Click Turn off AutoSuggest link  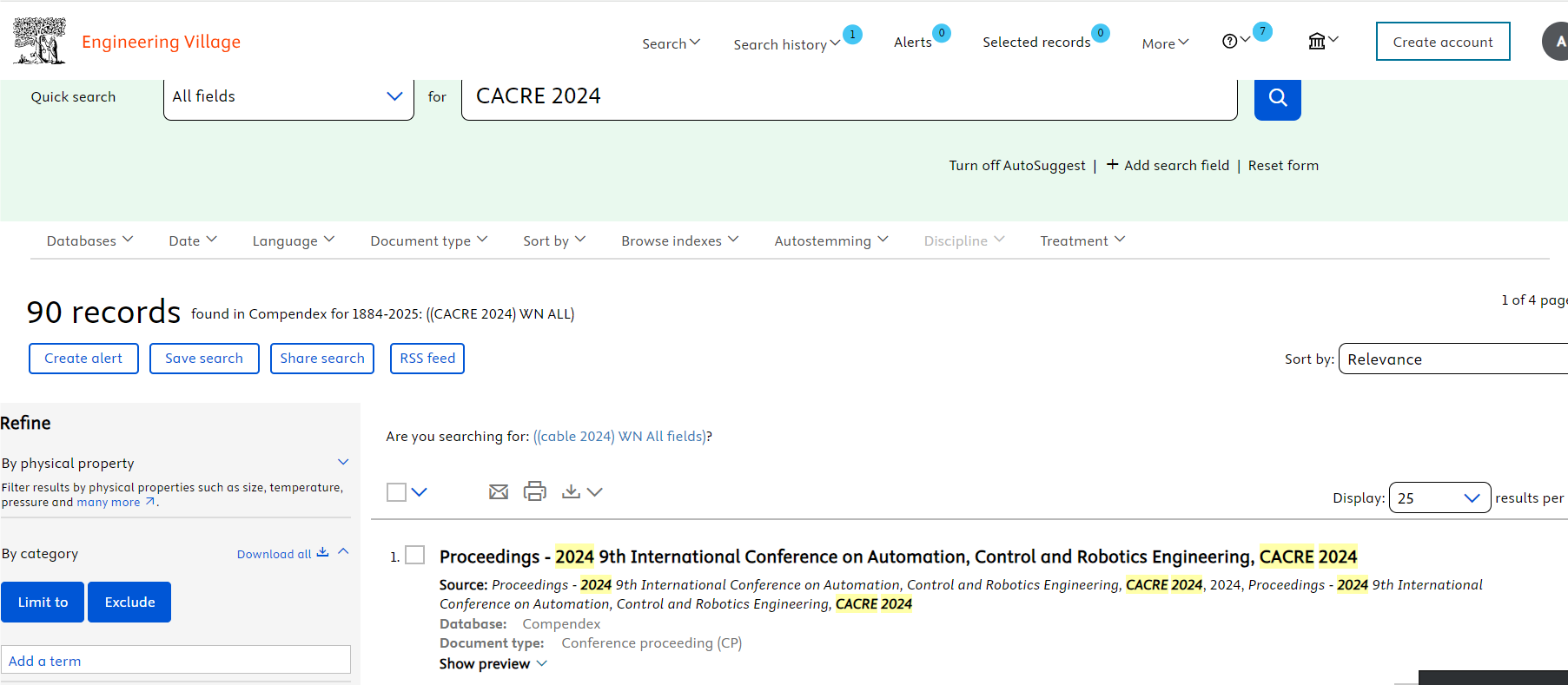[1017, 165]
